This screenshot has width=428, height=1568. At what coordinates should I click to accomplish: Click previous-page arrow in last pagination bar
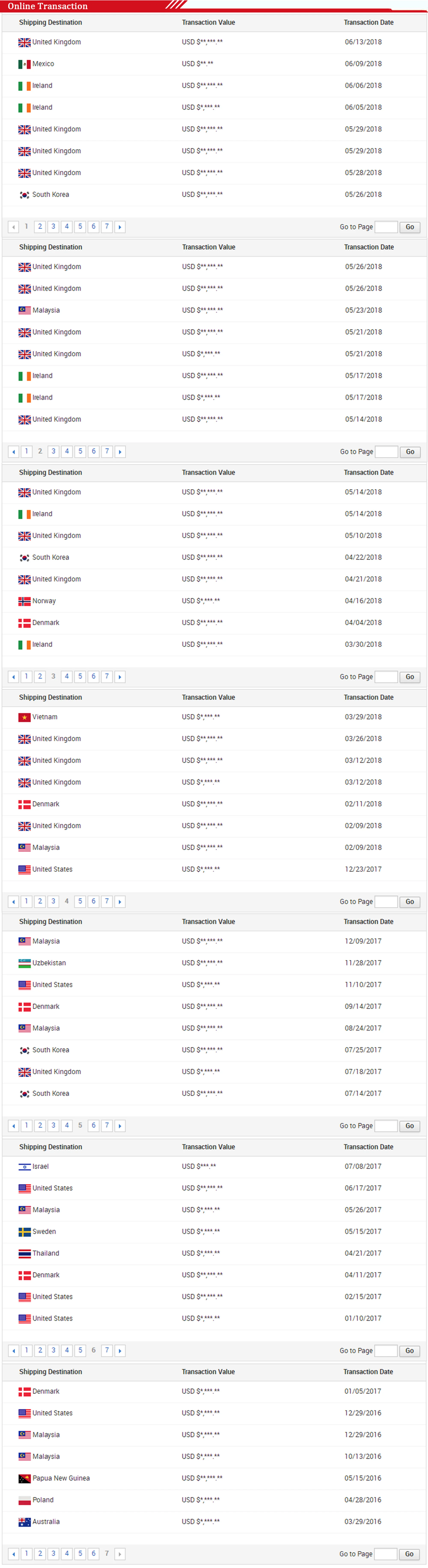(x=13, y=1554)
